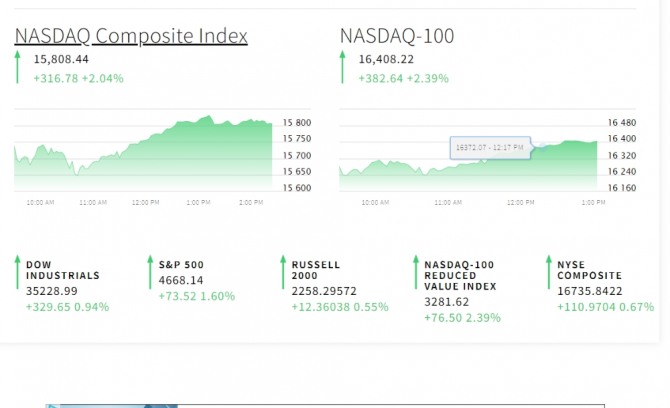Click the 15,808.44 Composite index value
Image resolution: width=670 pixels, height=408 pixels.
[x=61, y=59]
